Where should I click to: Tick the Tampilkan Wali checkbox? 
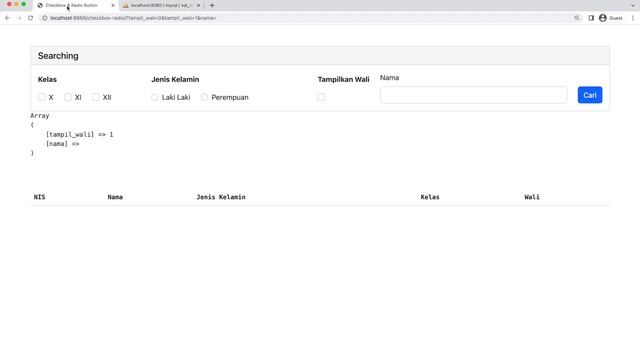pos(321,97)
